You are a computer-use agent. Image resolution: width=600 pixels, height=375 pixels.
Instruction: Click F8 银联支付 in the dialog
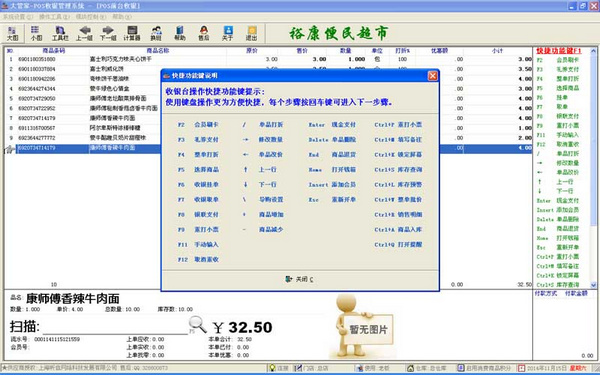198,215
